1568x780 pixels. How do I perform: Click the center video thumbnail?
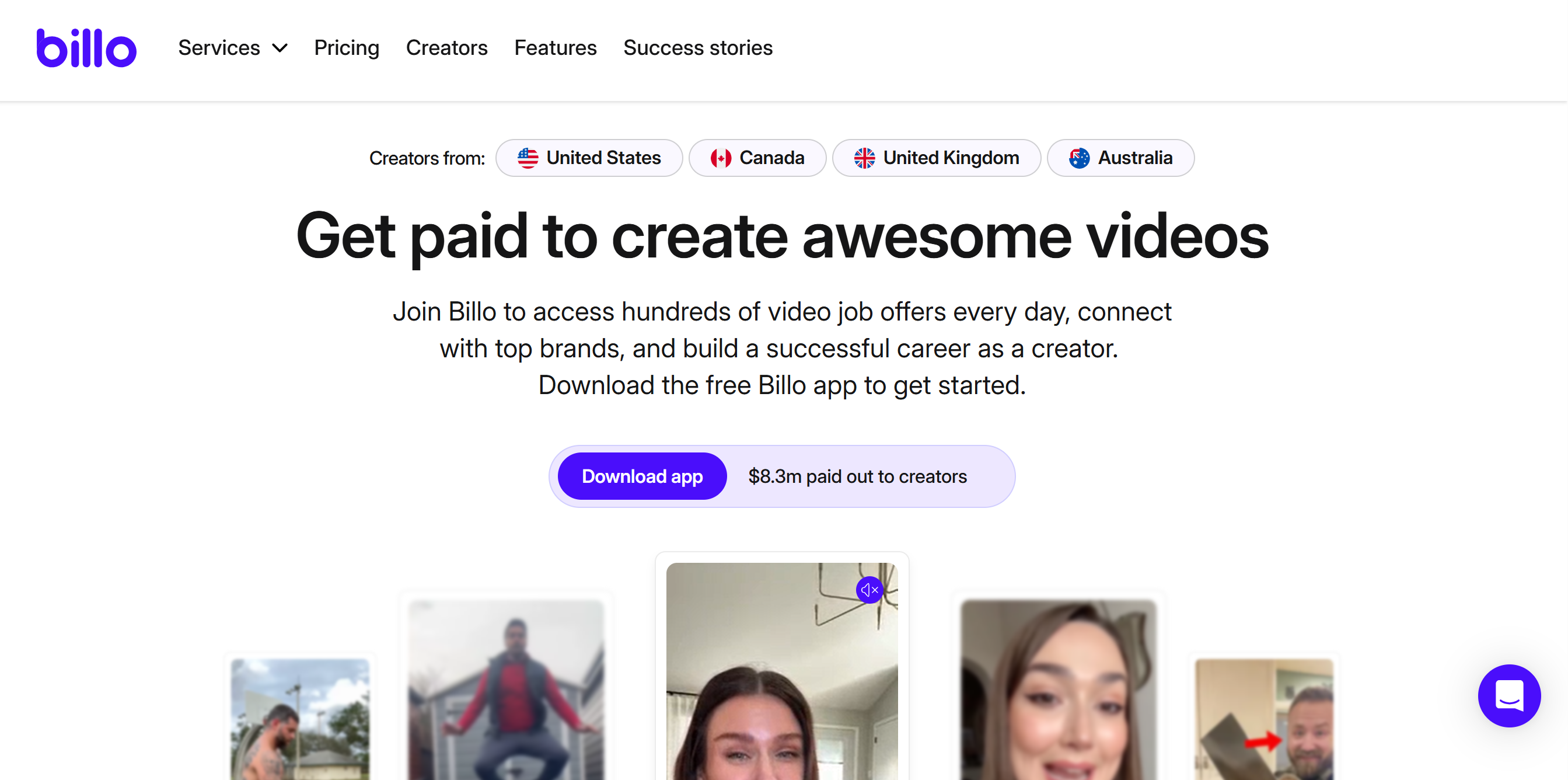click(x=781, y=682)
